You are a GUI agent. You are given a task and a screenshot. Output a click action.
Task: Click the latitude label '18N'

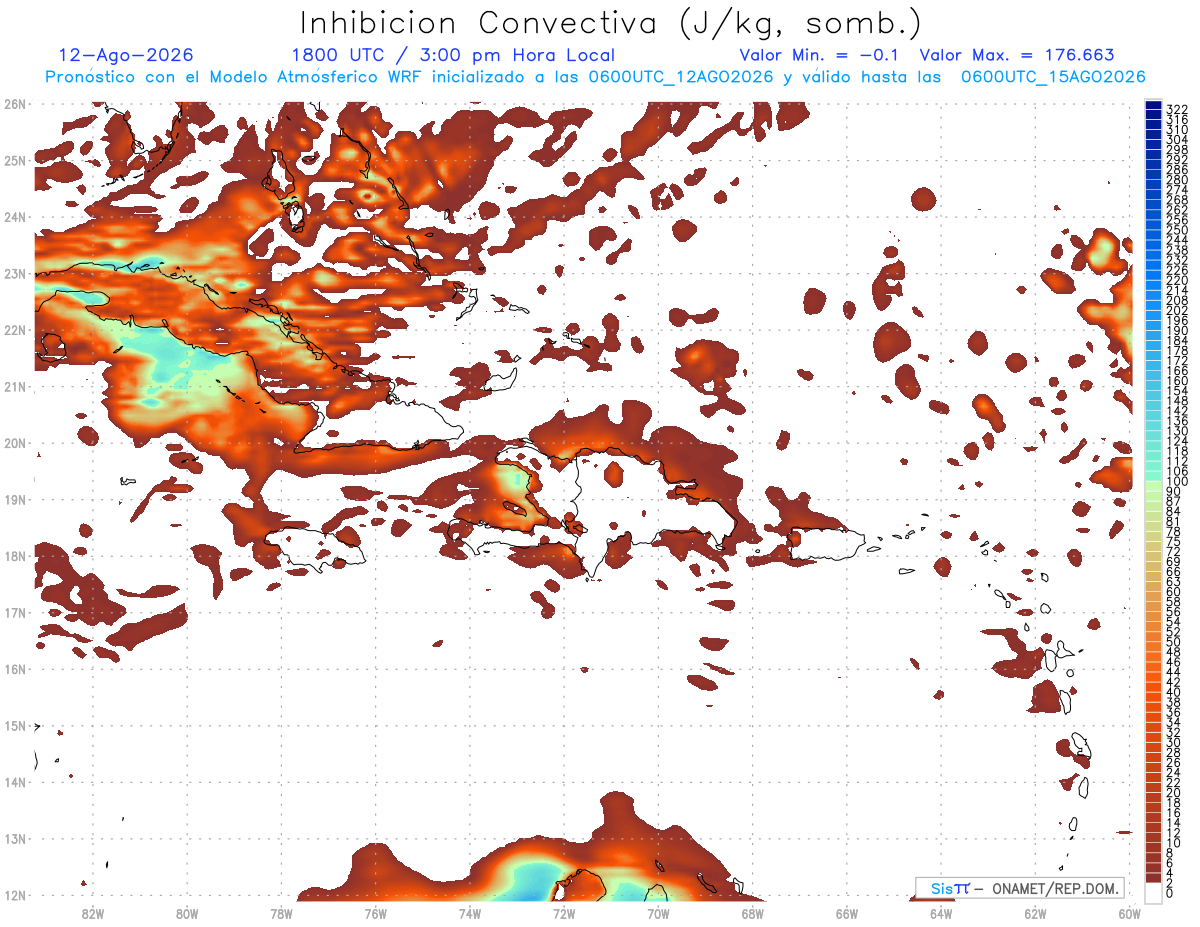(15, 556)
